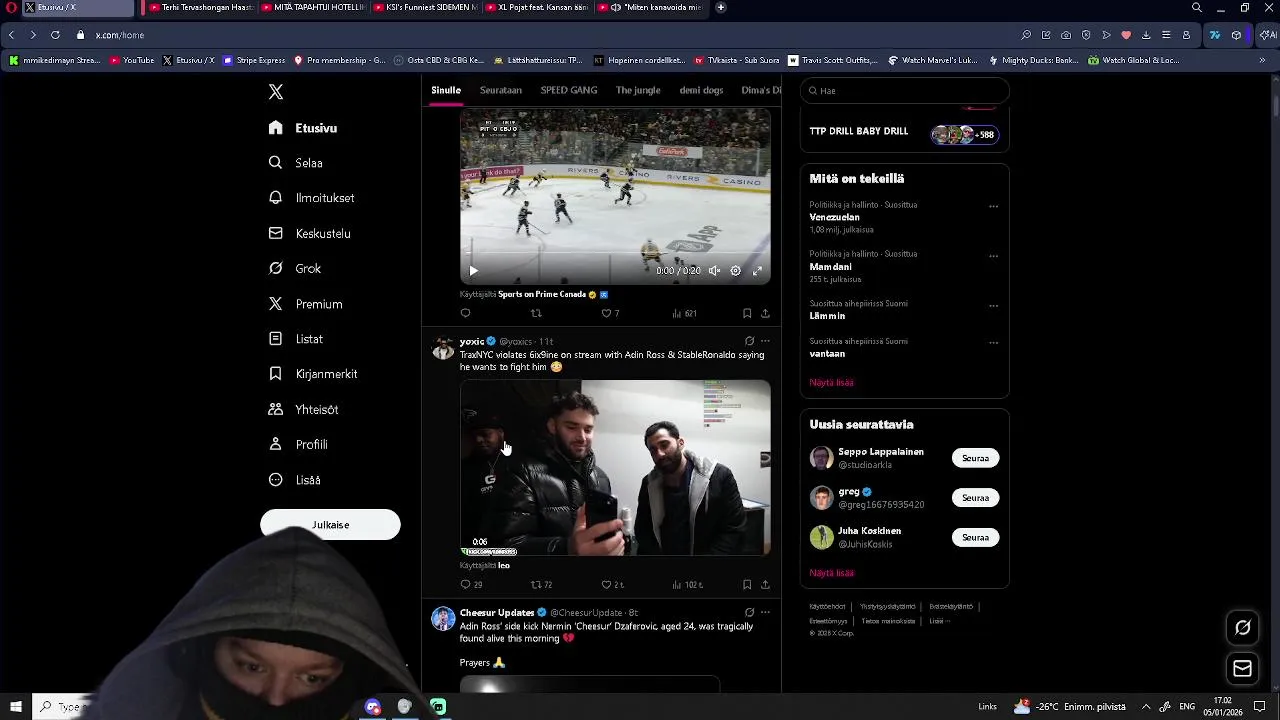
Task: Open Listat in sidebar
Action: 296,339
